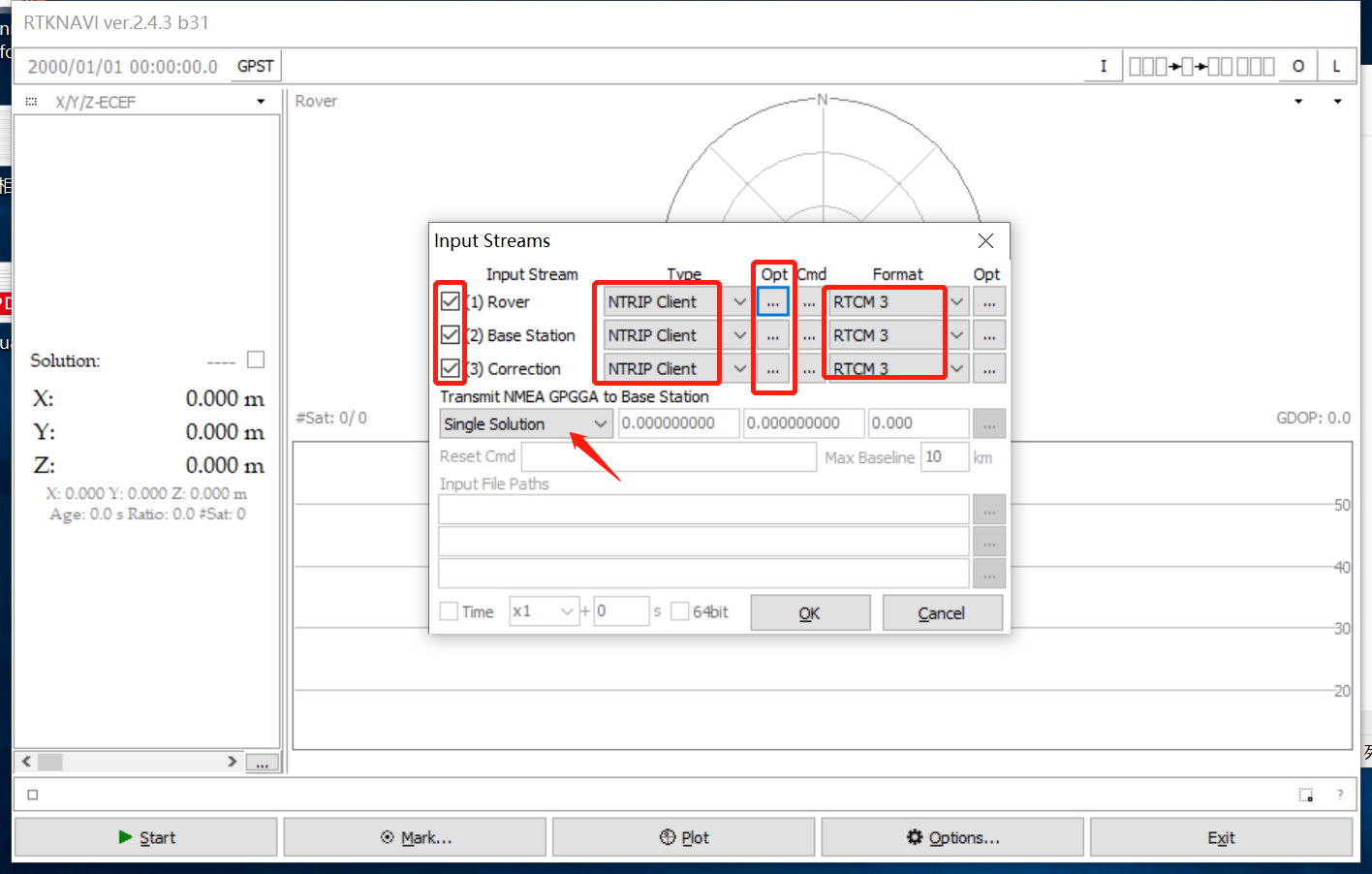Click the Mark... button

pyautogui.click(x=416, y=837)
